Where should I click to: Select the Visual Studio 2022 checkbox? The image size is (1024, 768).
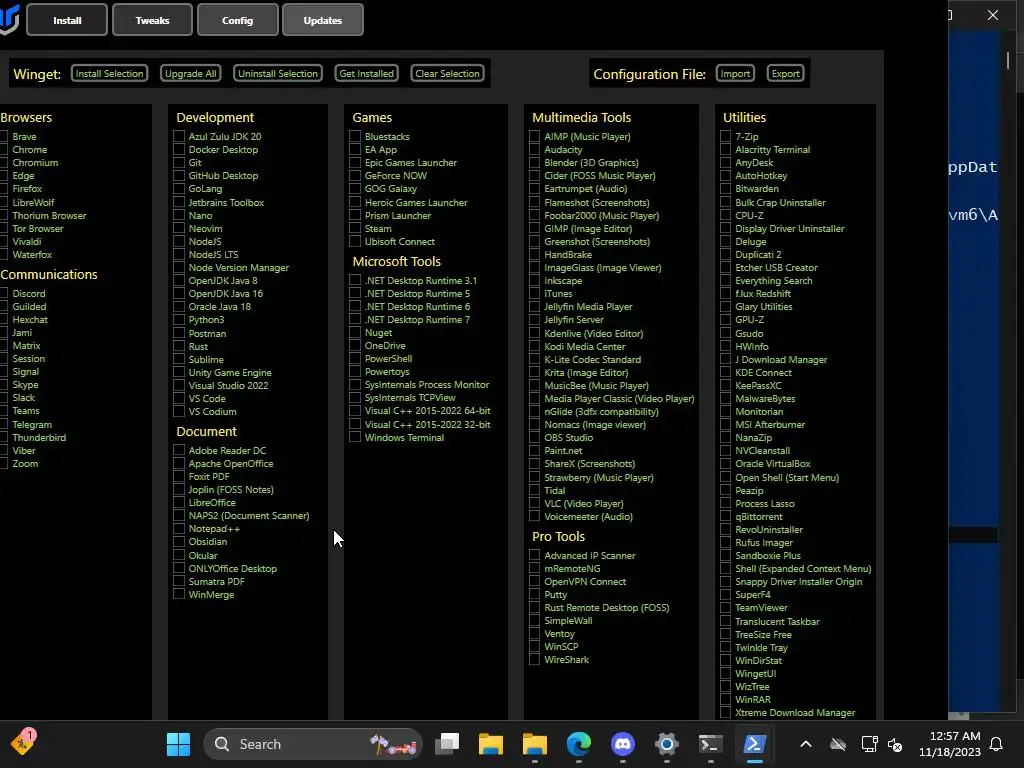[x=179, y=385]
